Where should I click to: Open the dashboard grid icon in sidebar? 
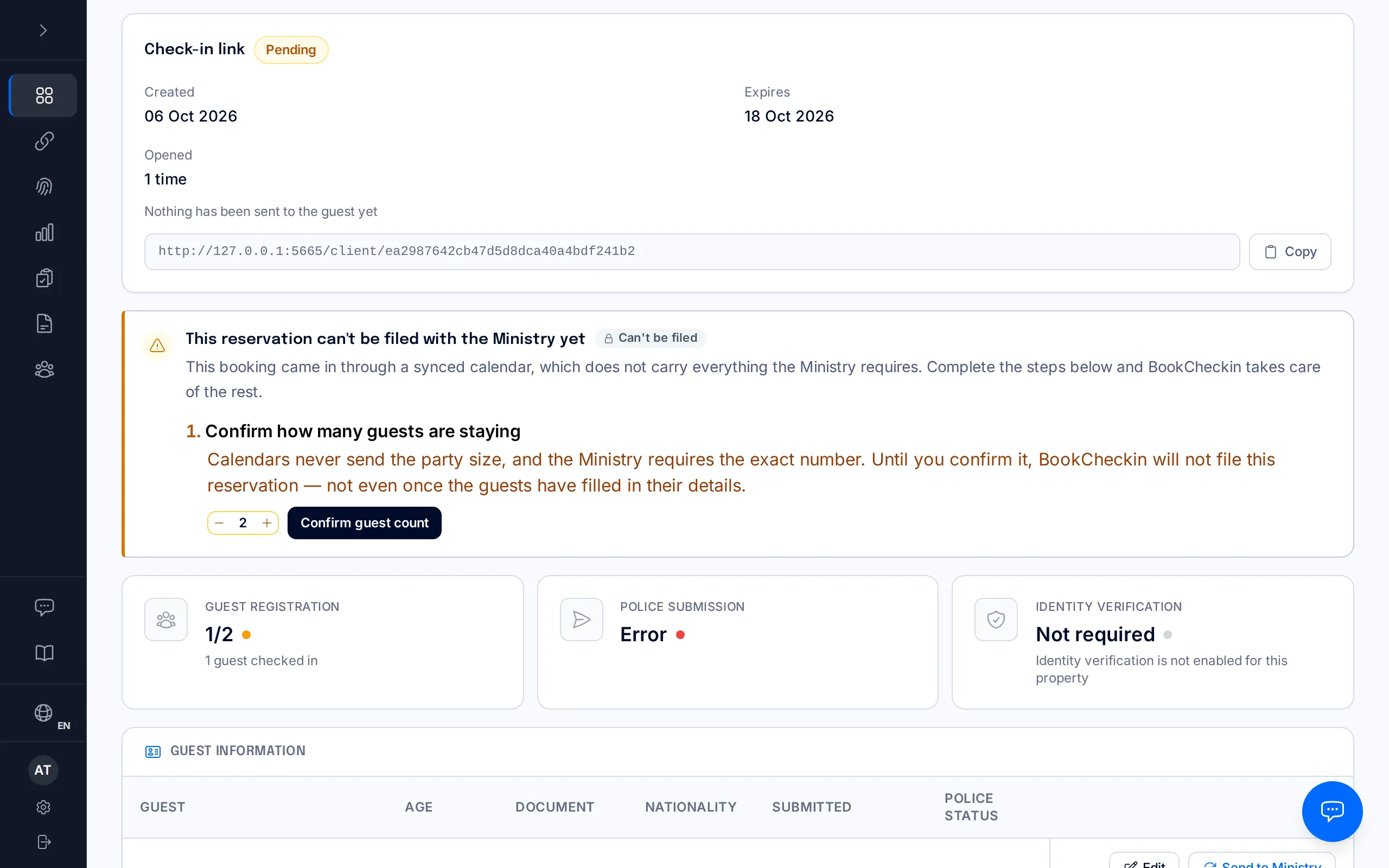pyautogui.click(x=43, y=95)
